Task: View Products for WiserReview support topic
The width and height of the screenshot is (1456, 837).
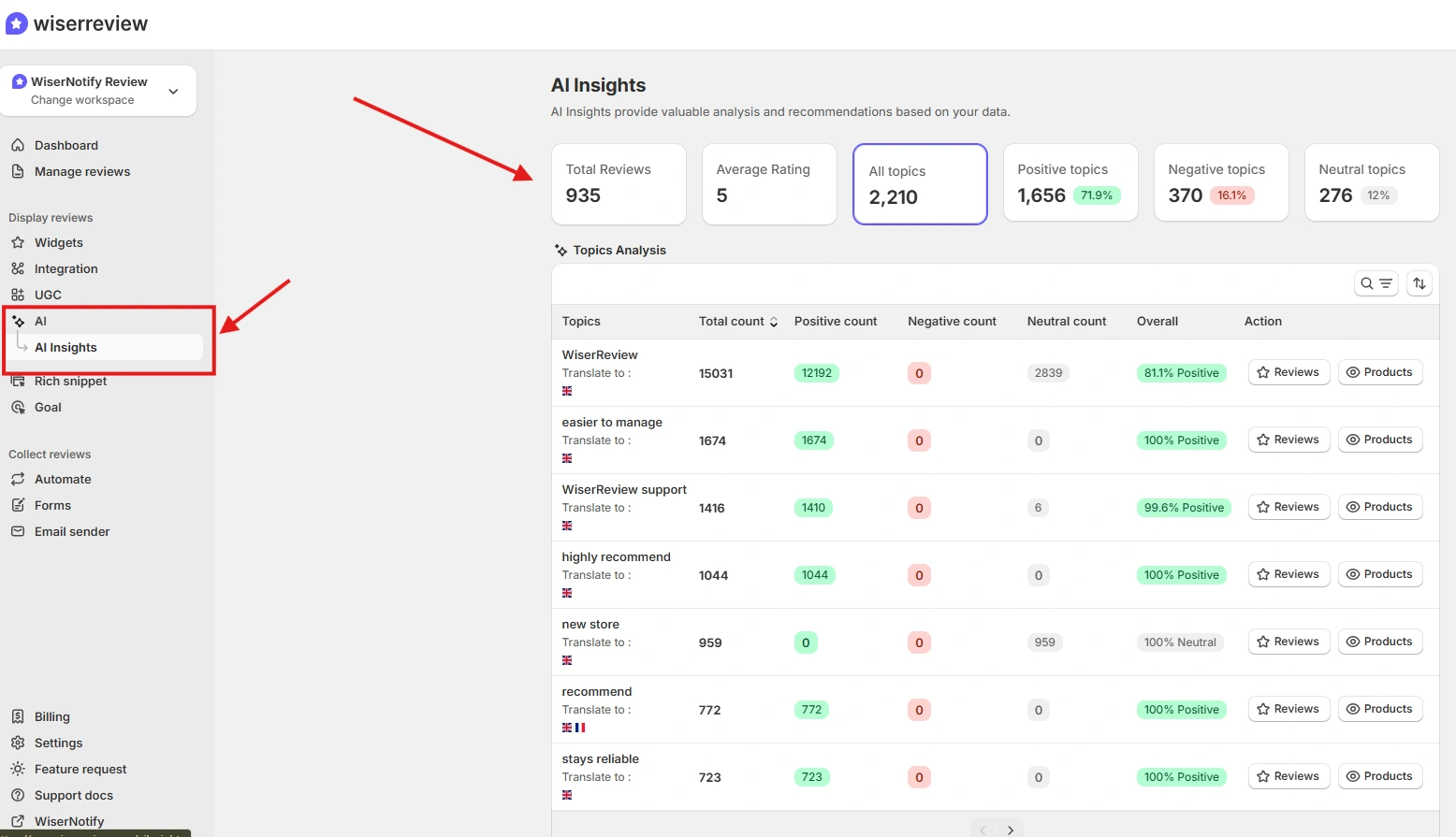Action: pos(1380,507)
